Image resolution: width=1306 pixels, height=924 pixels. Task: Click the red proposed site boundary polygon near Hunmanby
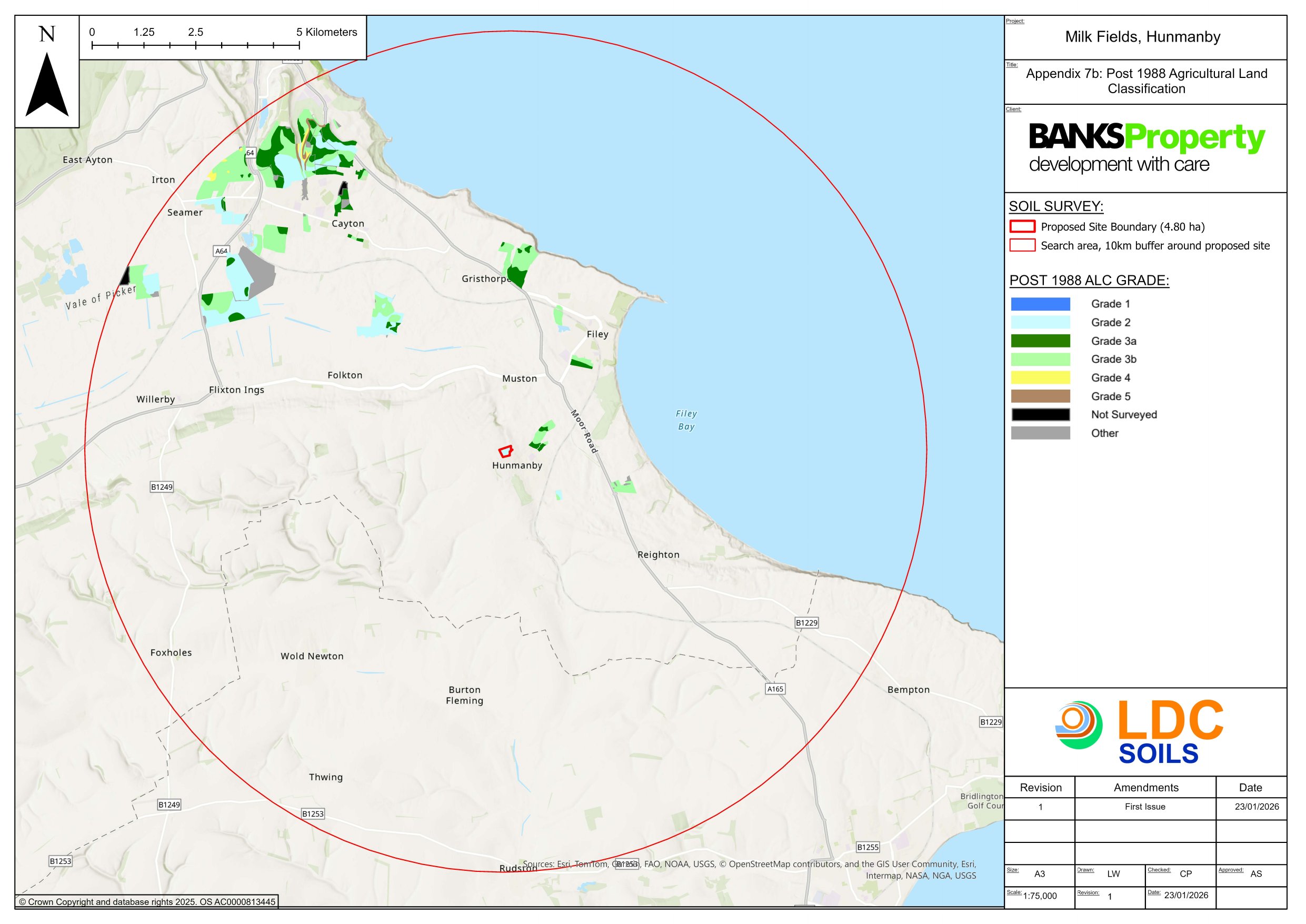(506, 452)
